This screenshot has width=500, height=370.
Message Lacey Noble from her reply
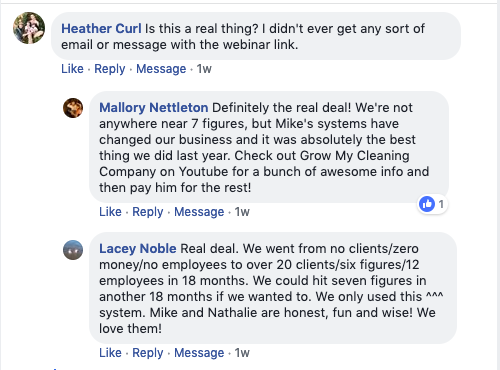[x=199, y=353]
